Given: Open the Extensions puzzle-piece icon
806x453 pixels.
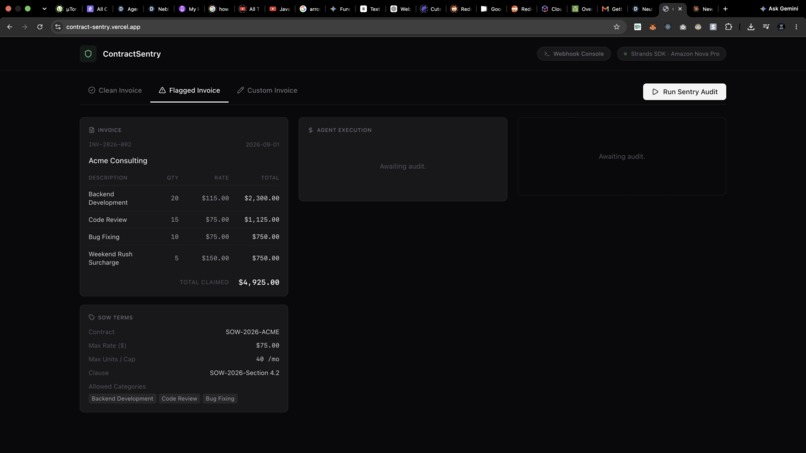Looking at the screenshot, I should pos(728,27).
